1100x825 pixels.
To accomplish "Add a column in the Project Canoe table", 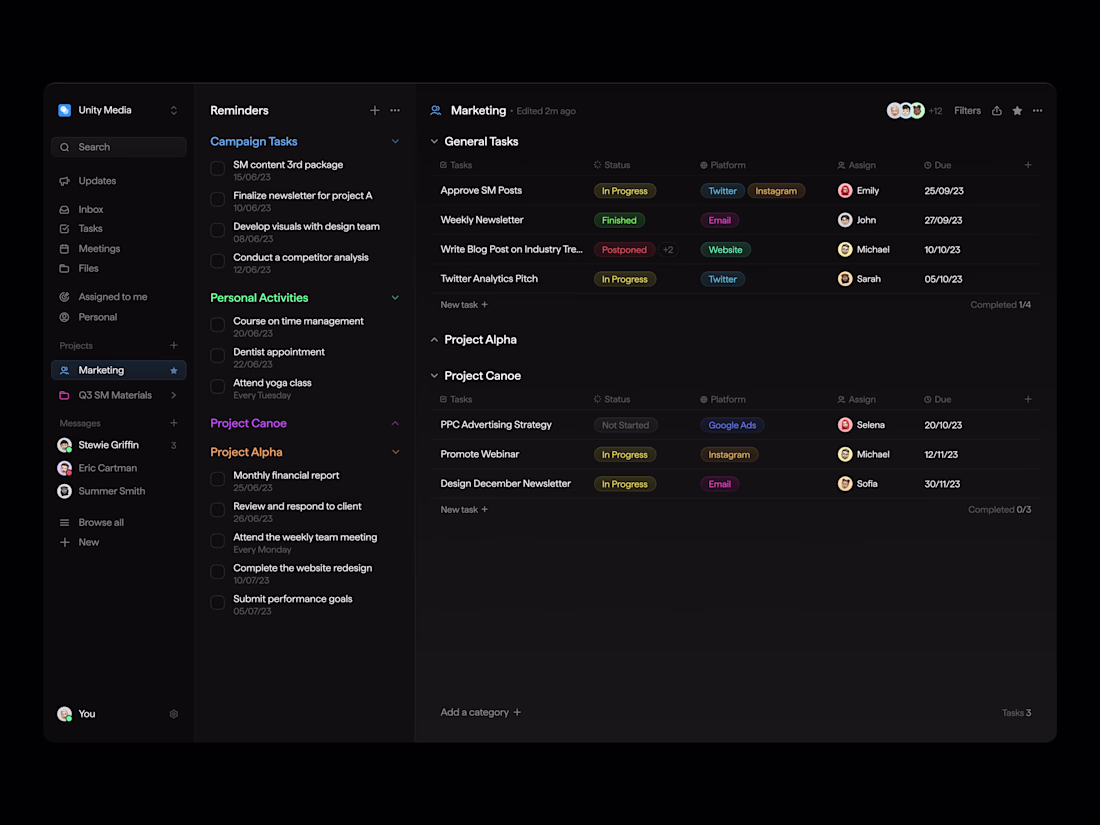I will pyautogui.click(x=1028, y=399).
